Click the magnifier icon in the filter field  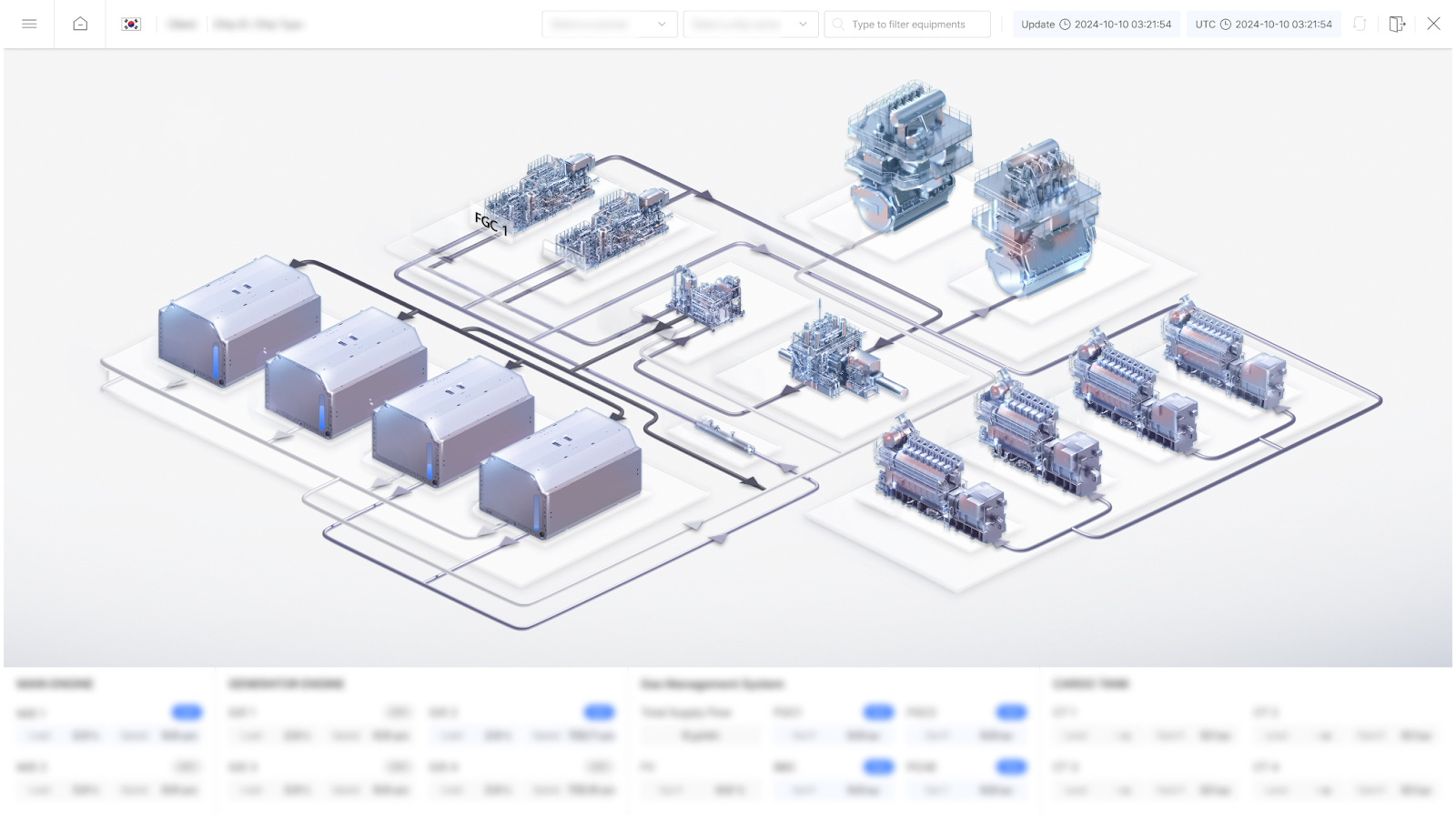click(x=838, y=25)
